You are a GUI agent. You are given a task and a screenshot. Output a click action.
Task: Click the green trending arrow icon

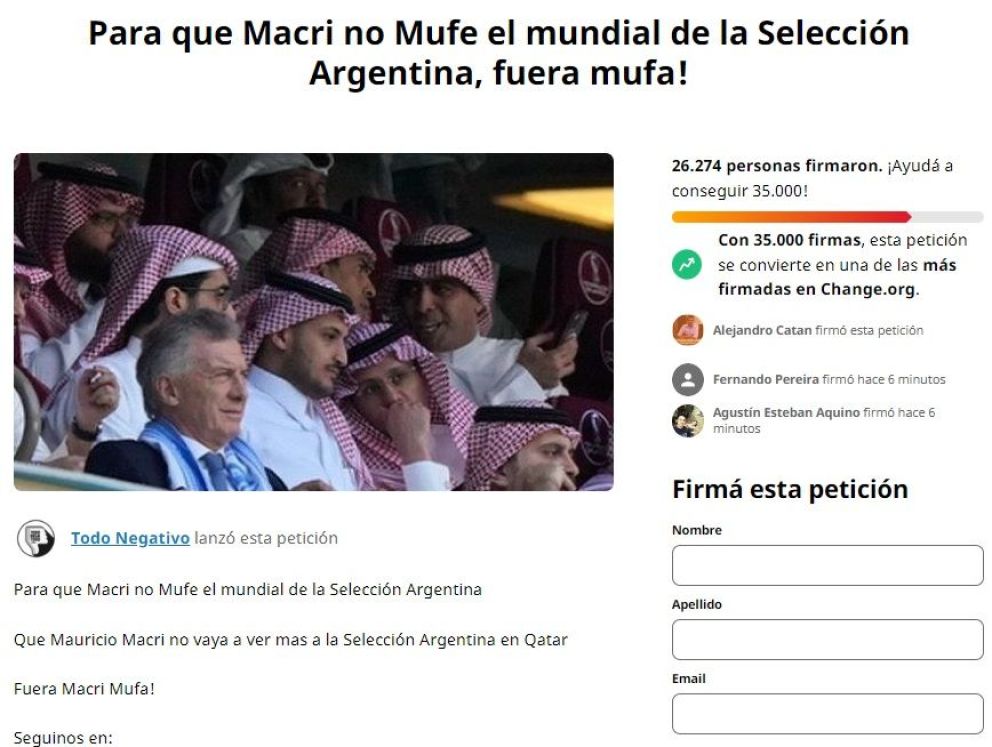point(687,264)
